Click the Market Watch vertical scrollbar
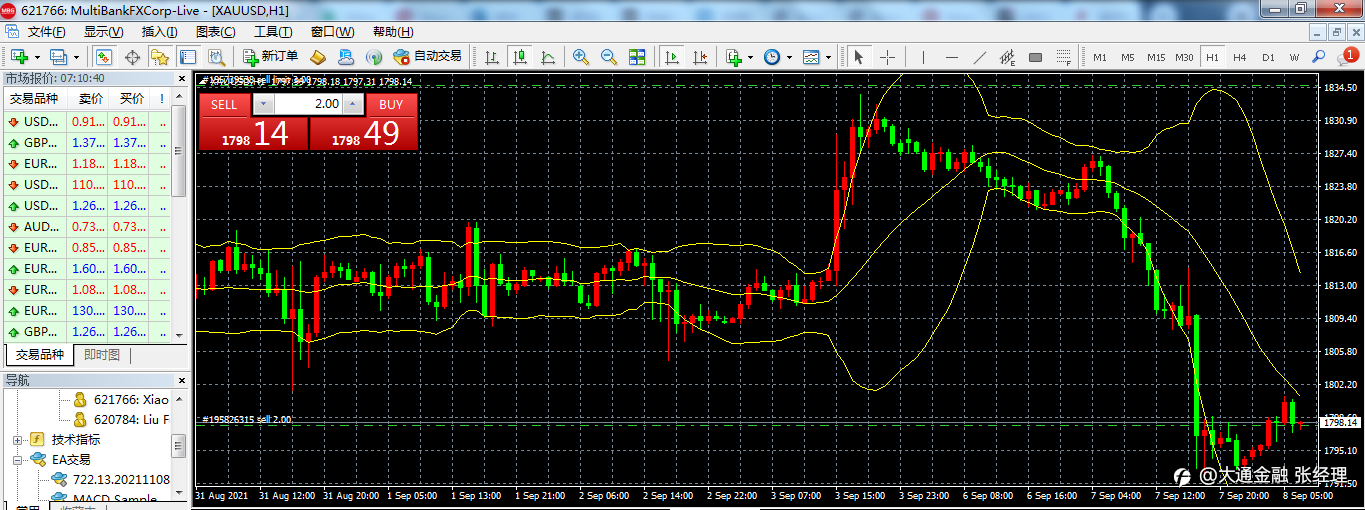Image resolution: width=1365 pixels, height=510 pixels. (x=179, y=215)
